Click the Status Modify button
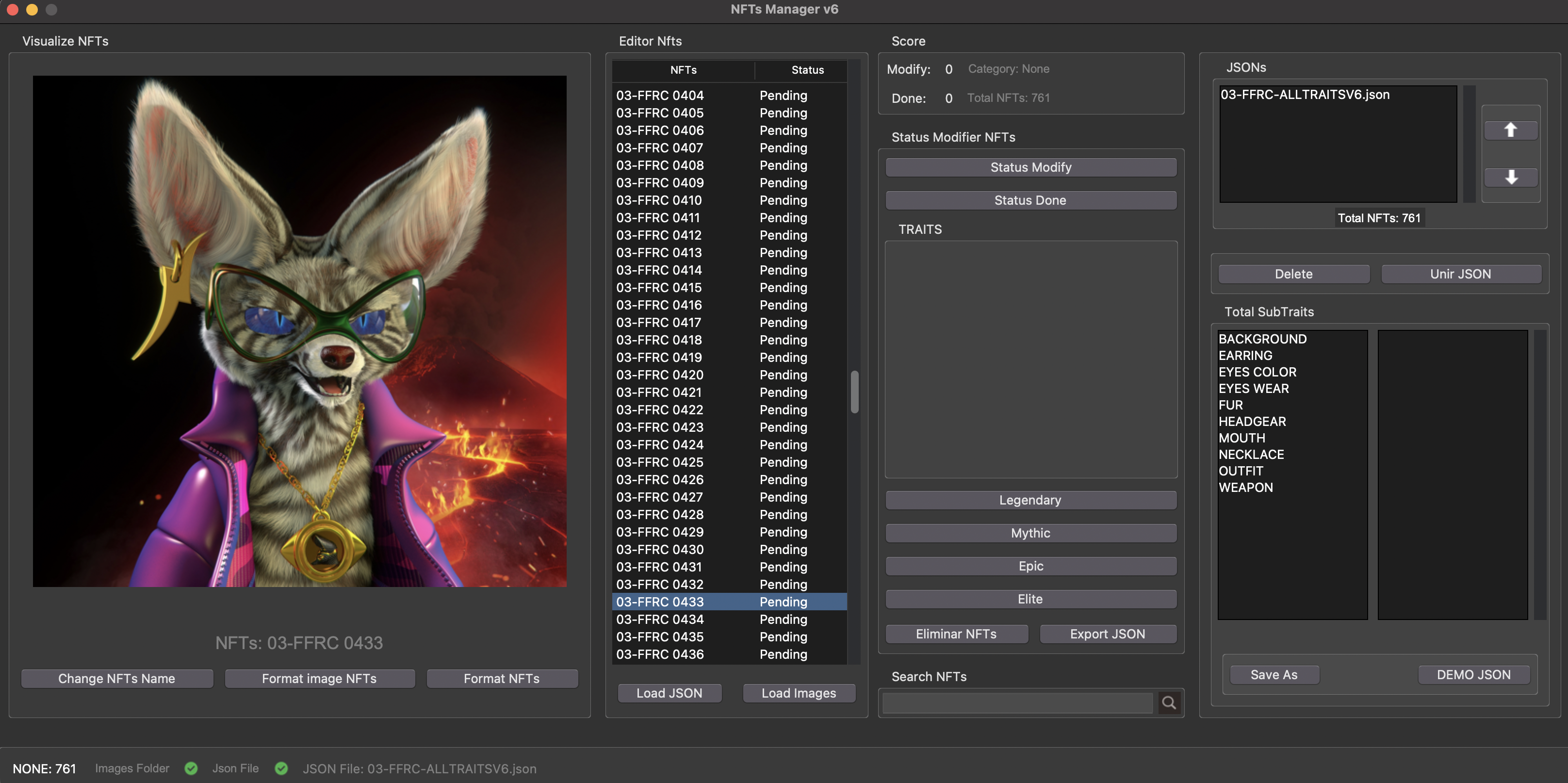This screenshot has height=783, width=1568. (1030, 167)
